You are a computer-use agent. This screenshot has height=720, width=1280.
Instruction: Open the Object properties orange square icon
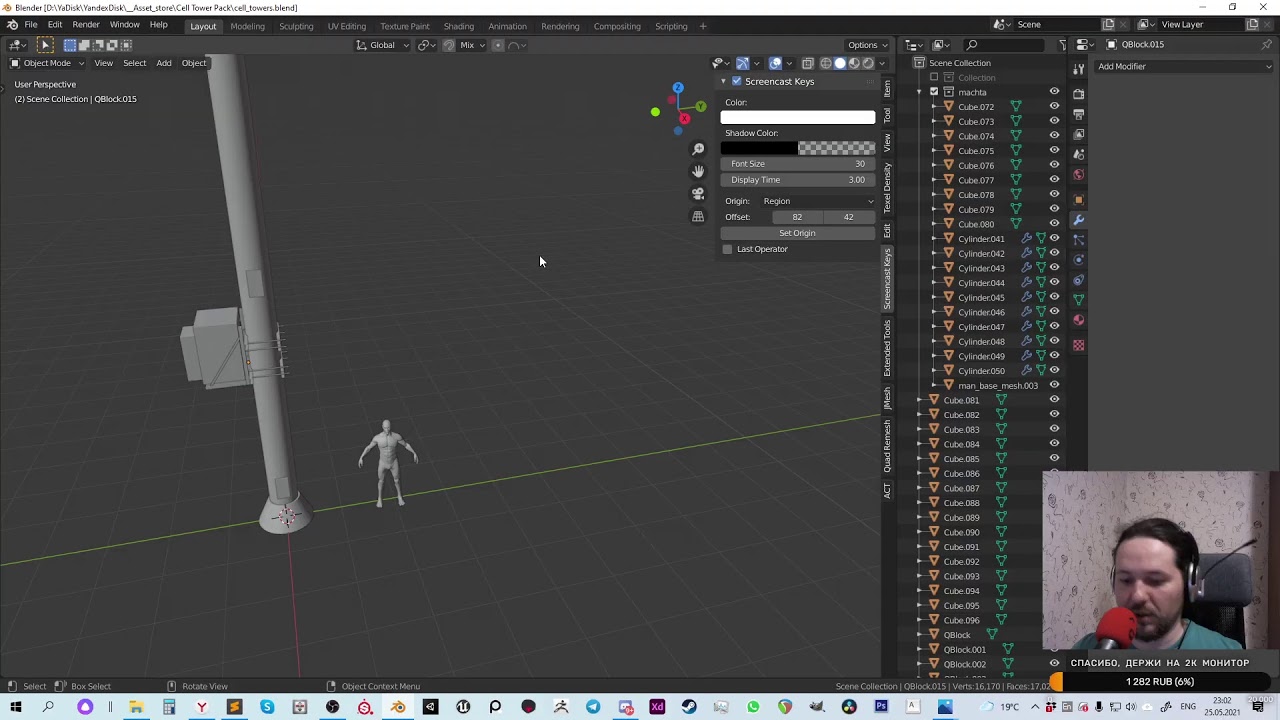coord(1079,199)
